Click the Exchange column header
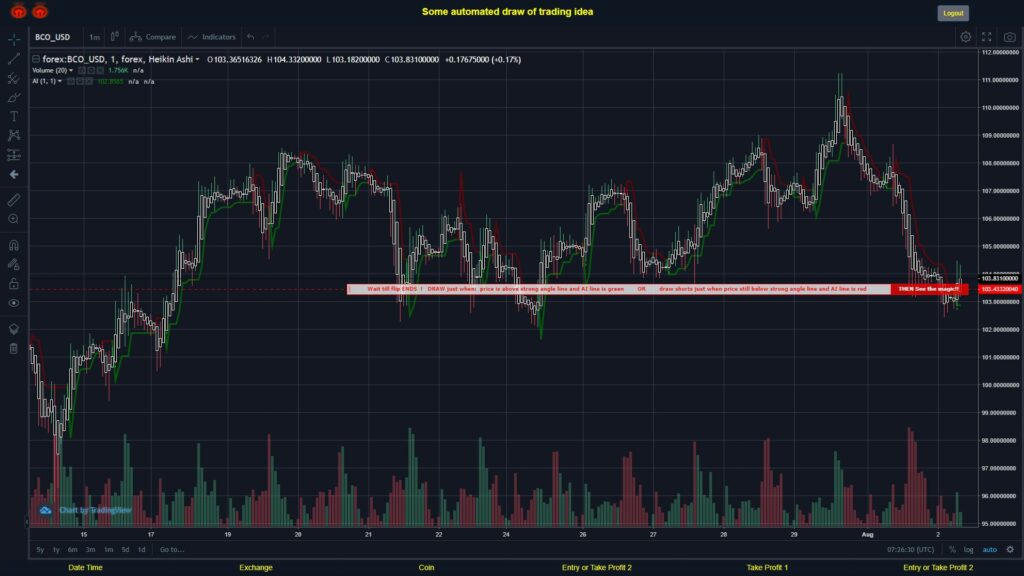This screenshot has height=576, width=1024. click(256, 568)
